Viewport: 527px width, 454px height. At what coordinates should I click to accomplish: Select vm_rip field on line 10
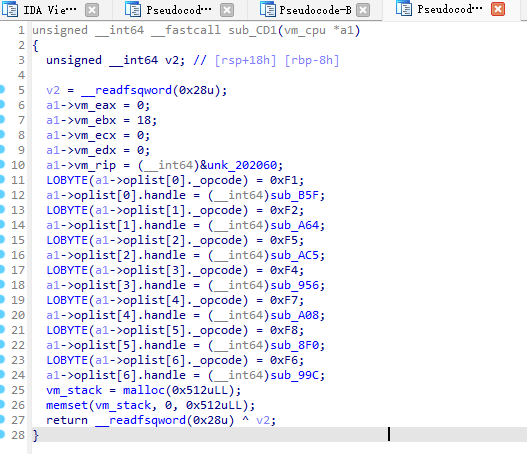point(95,165)
